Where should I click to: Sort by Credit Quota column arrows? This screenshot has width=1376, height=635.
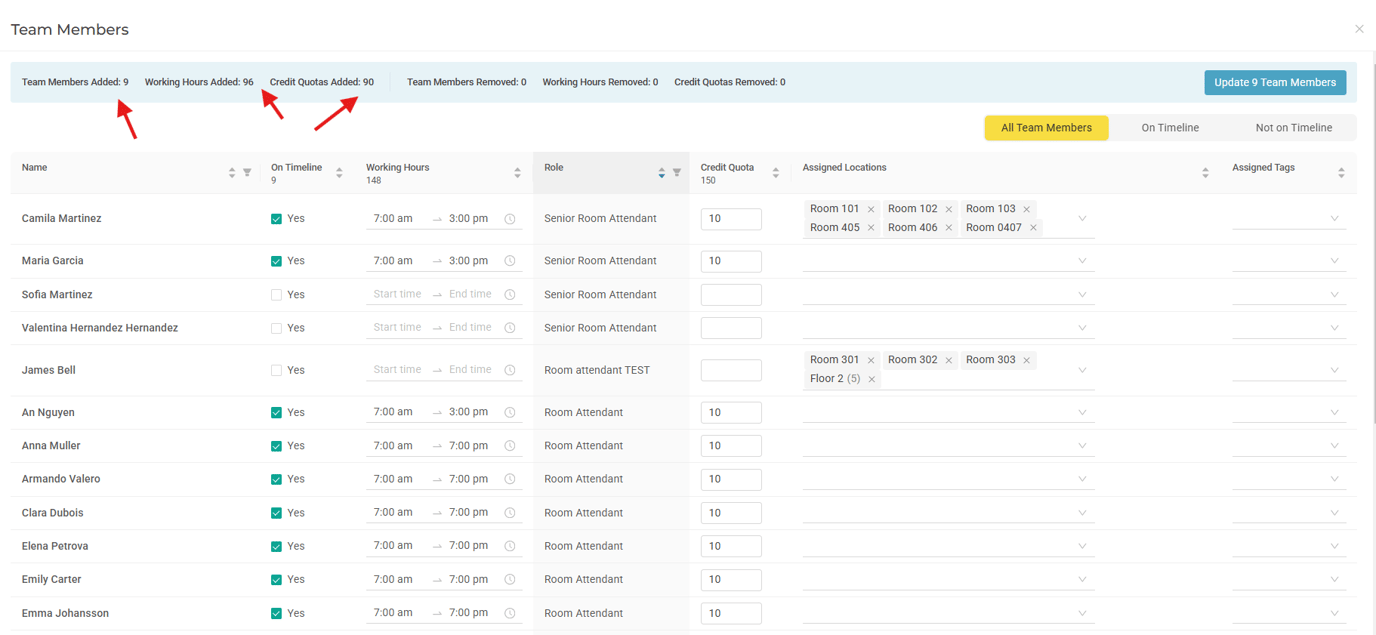(x=775, y=173)
